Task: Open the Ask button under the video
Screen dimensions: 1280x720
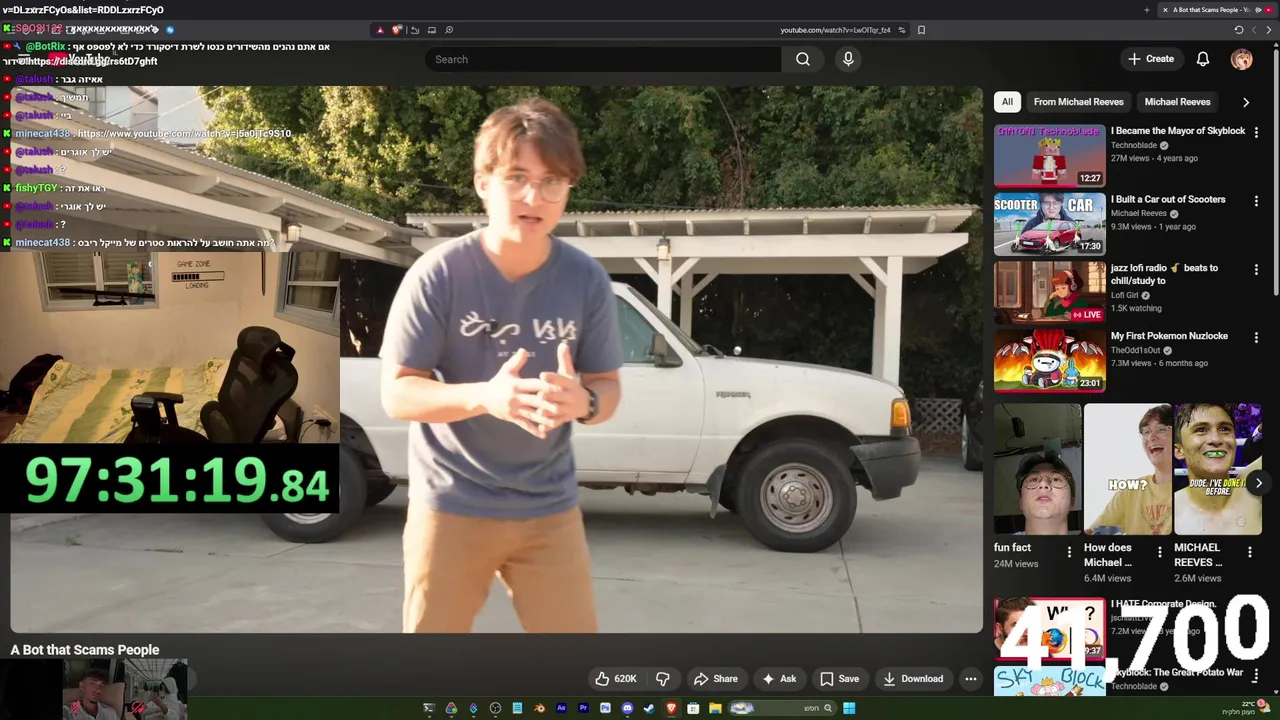Action: pos(779,679)
